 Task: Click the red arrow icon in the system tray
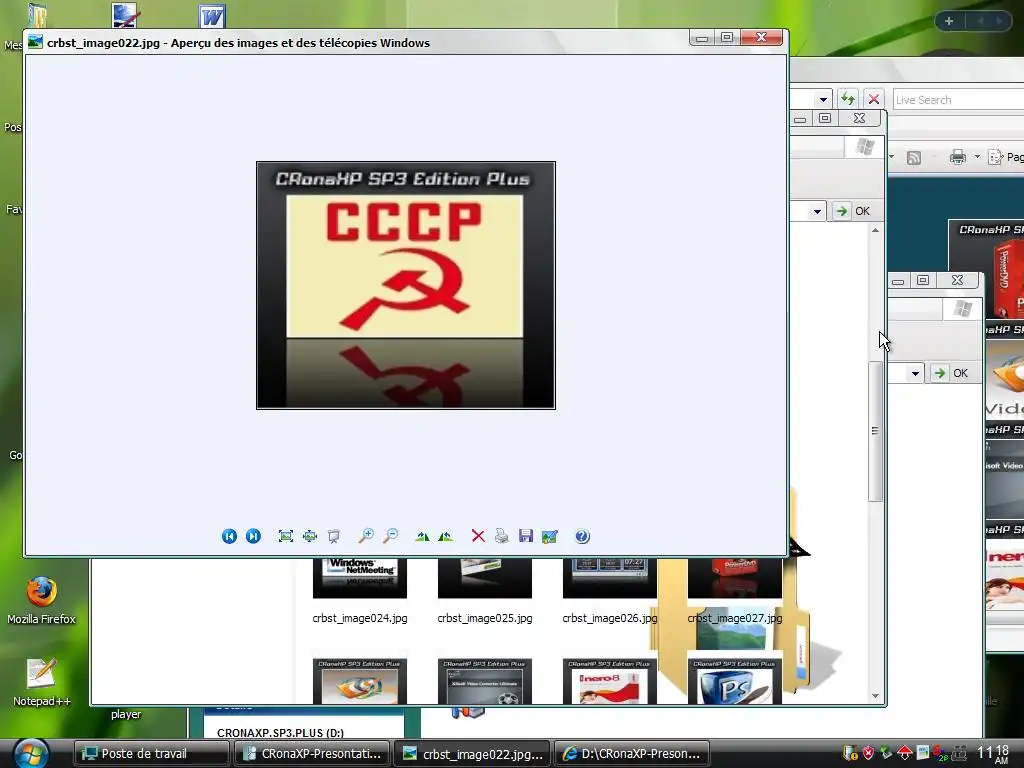904,753
